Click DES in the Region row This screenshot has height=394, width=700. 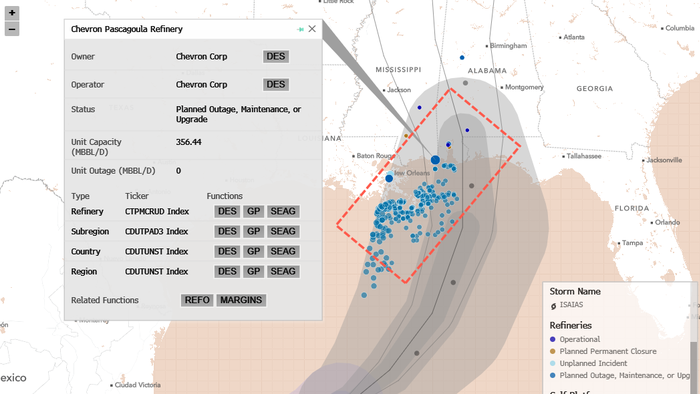coord(227,272)
